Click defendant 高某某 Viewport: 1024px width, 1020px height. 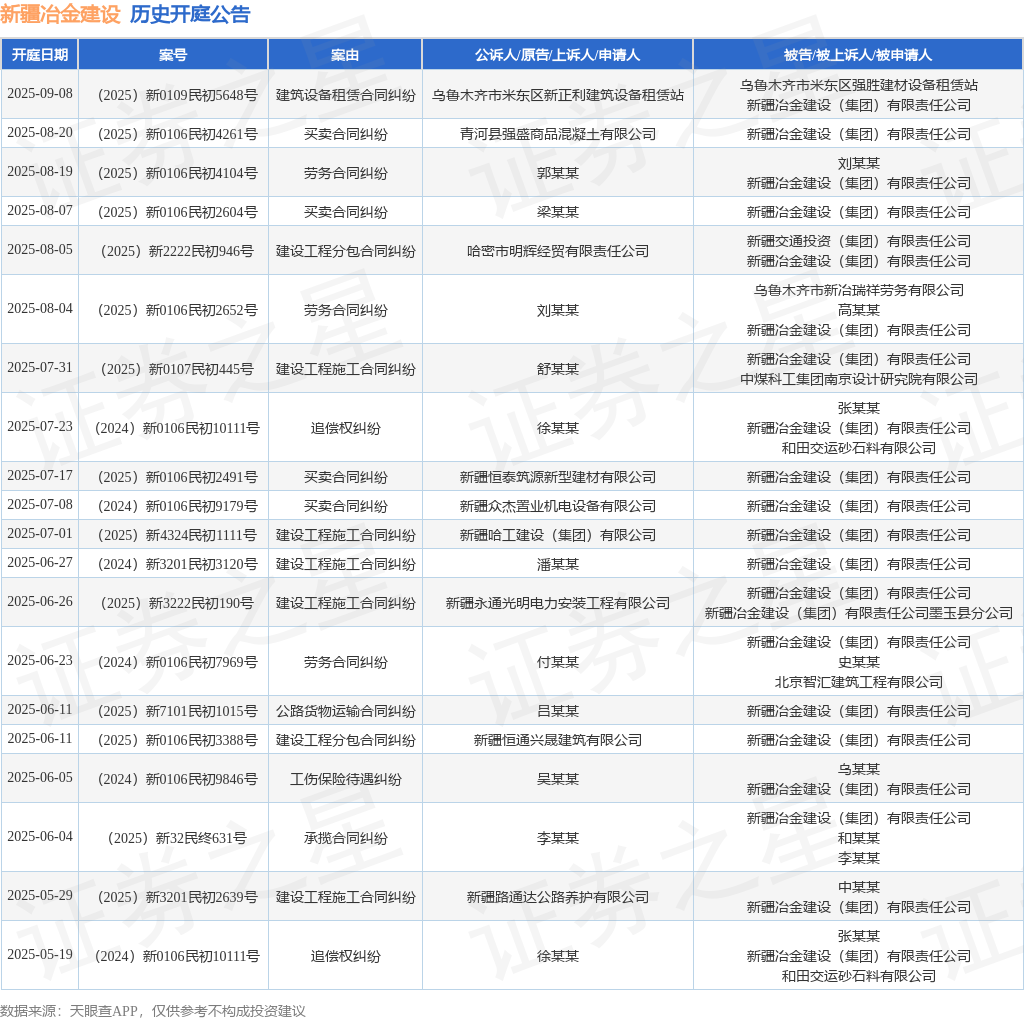[x=859, y=311]
